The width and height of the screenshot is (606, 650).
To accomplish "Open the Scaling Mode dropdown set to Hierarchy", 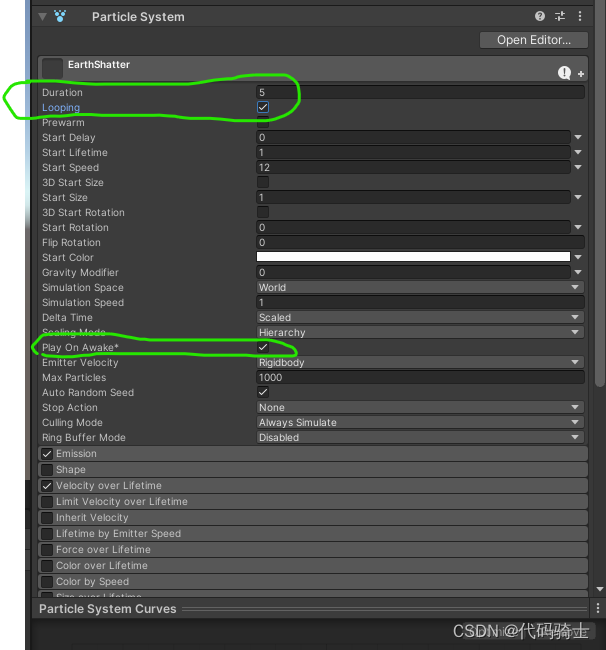I will 420,332.
